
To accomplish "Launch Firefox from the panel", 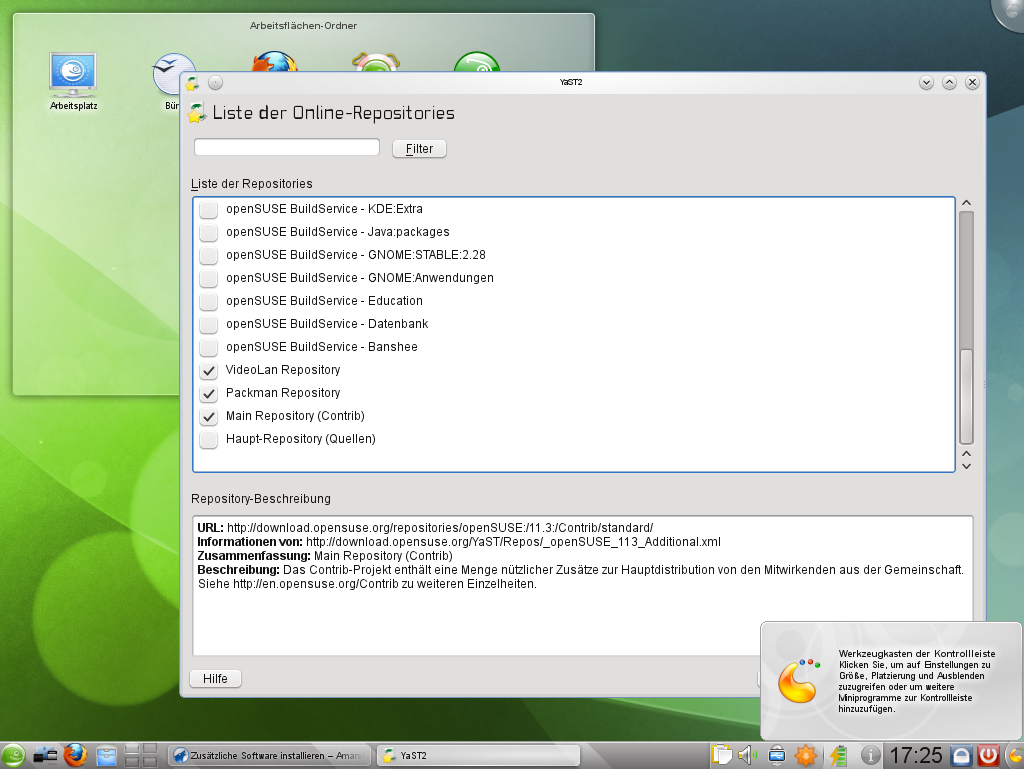I will 76,755.
